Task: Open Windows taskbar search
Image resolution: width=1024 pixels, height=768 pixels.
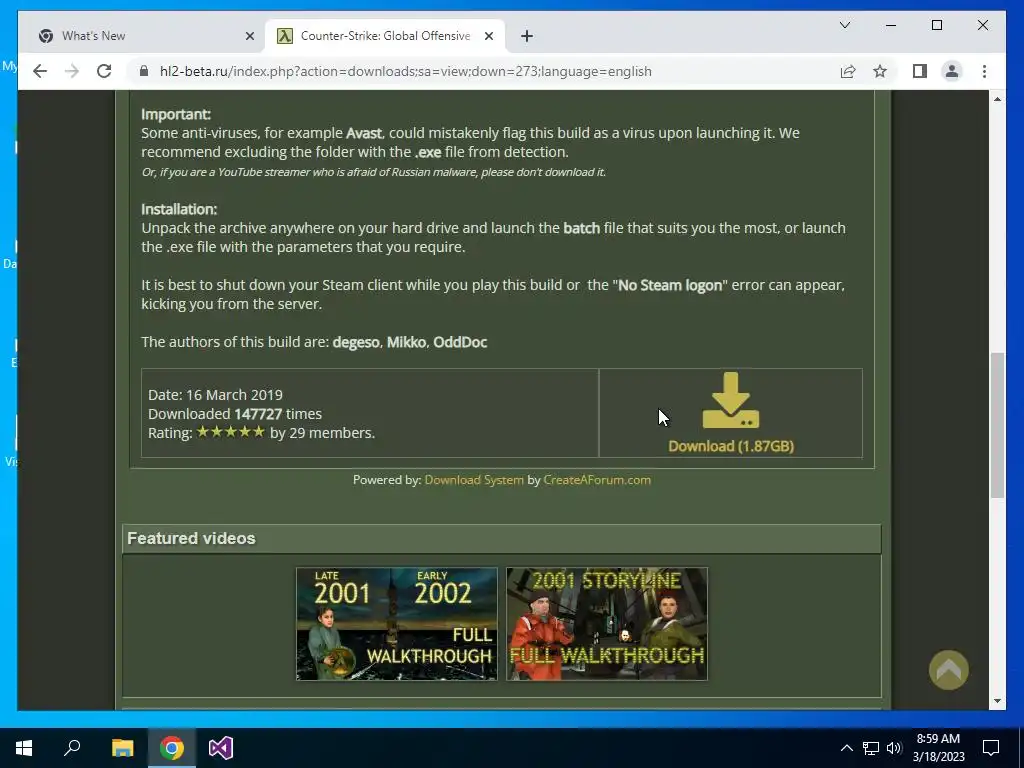Action: pos(72,748)
